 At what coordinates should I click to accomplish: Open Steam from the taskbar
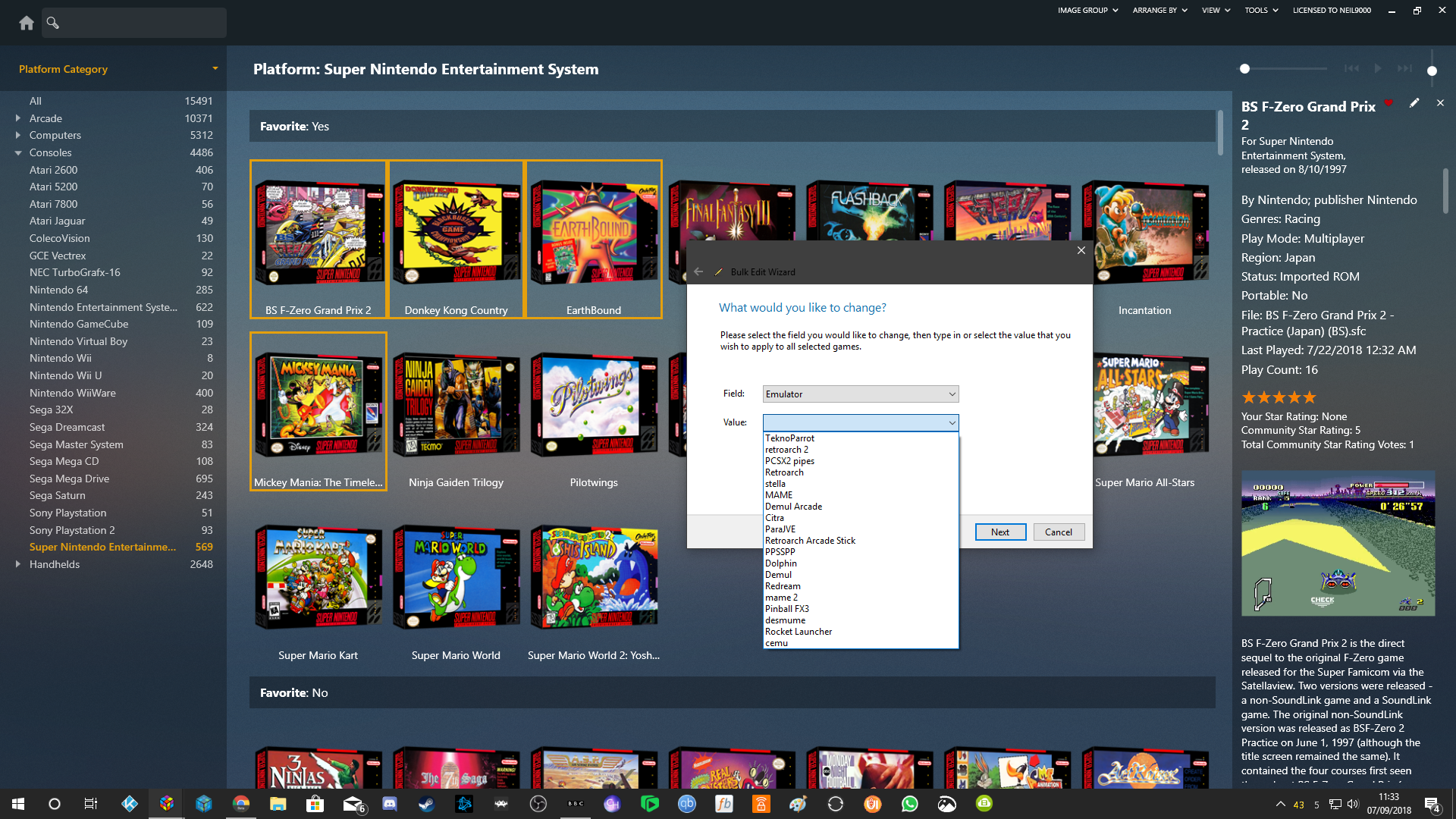point(426,804)
